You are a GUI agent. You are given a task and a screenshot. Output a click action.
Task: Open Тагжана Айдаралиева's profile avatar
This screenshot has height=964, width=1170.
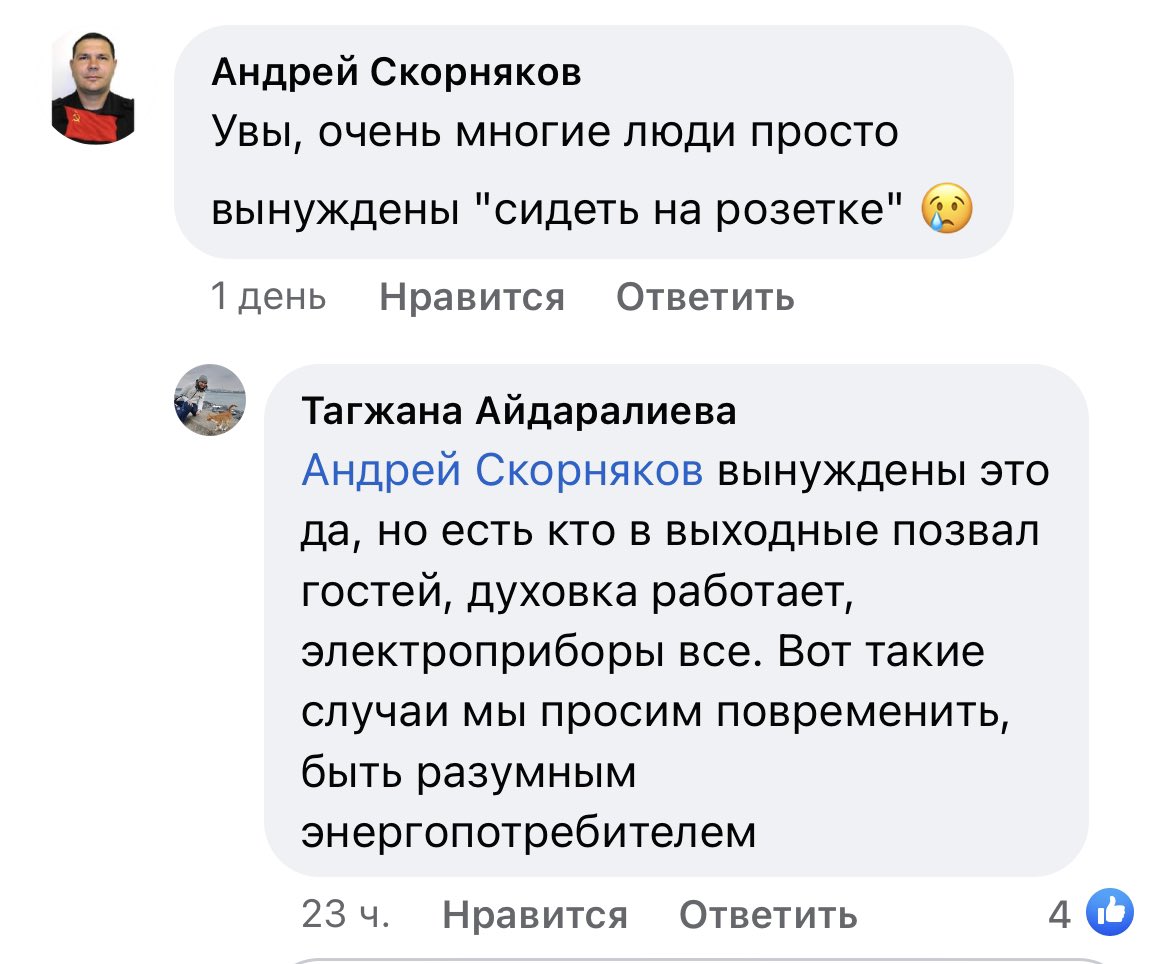point(210,399)
